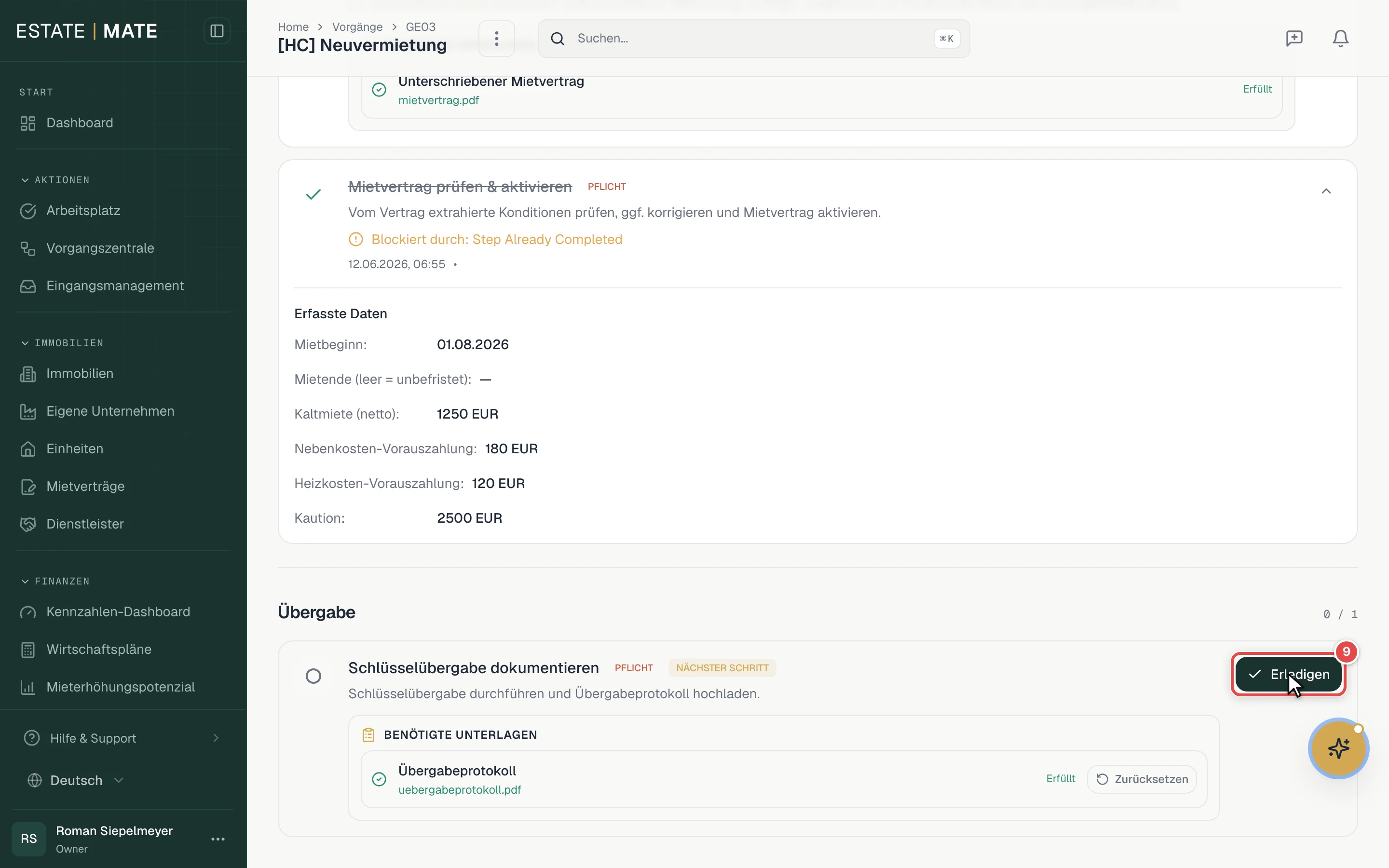Open the feedback message icon
The width and height of the screenshot is (1389, 868).
pos(1294,39)
